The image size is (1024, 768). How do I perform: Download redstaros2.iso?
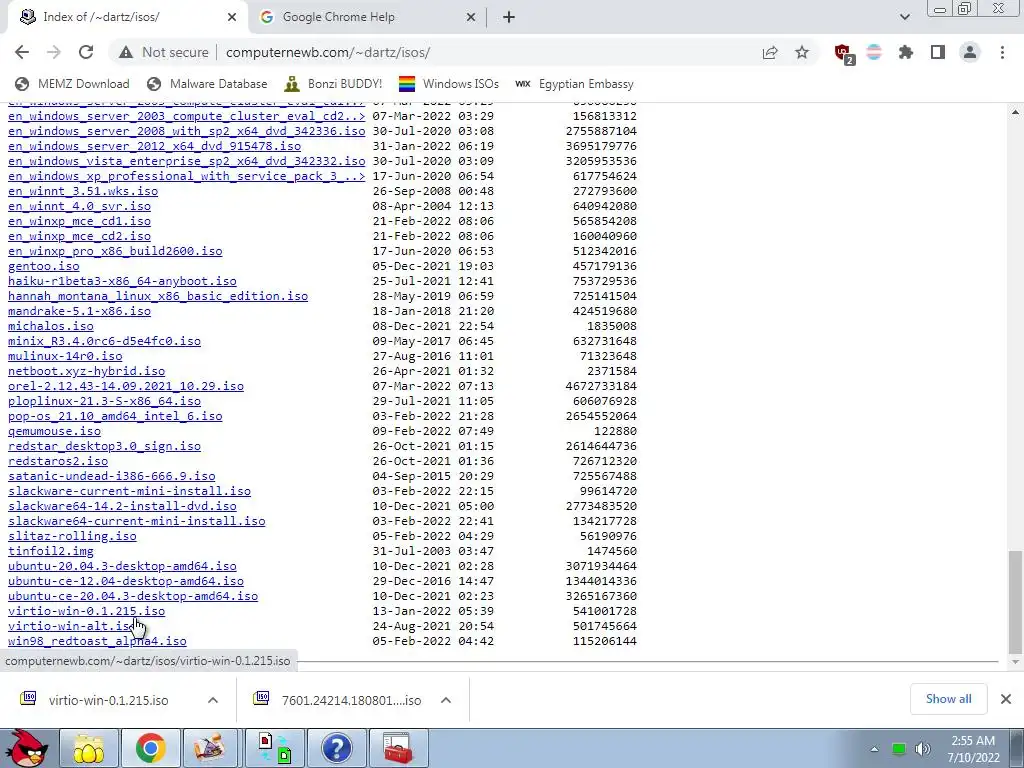pos(58,461)
